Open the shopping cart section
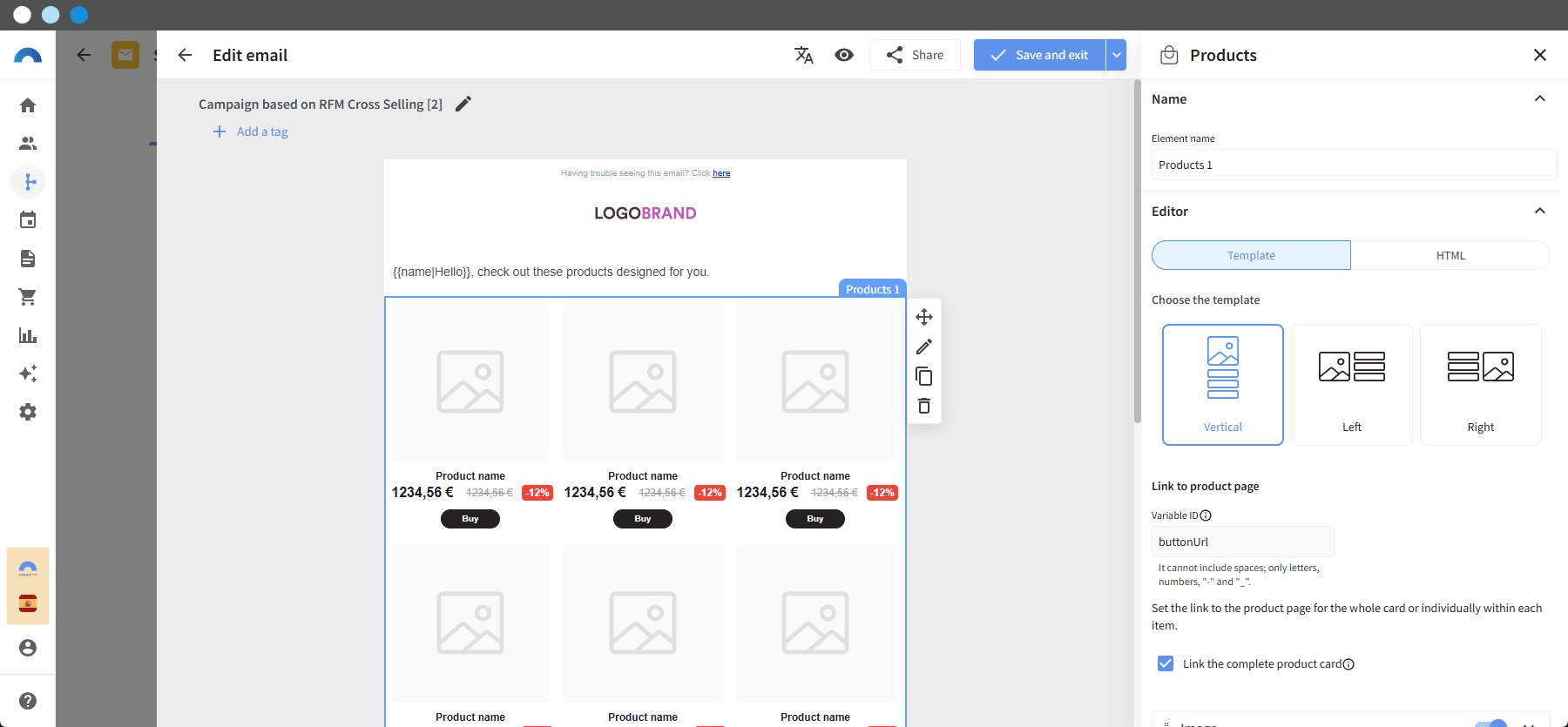The width and height of the screenshot is (1568, 727). (x=28, y=297)
